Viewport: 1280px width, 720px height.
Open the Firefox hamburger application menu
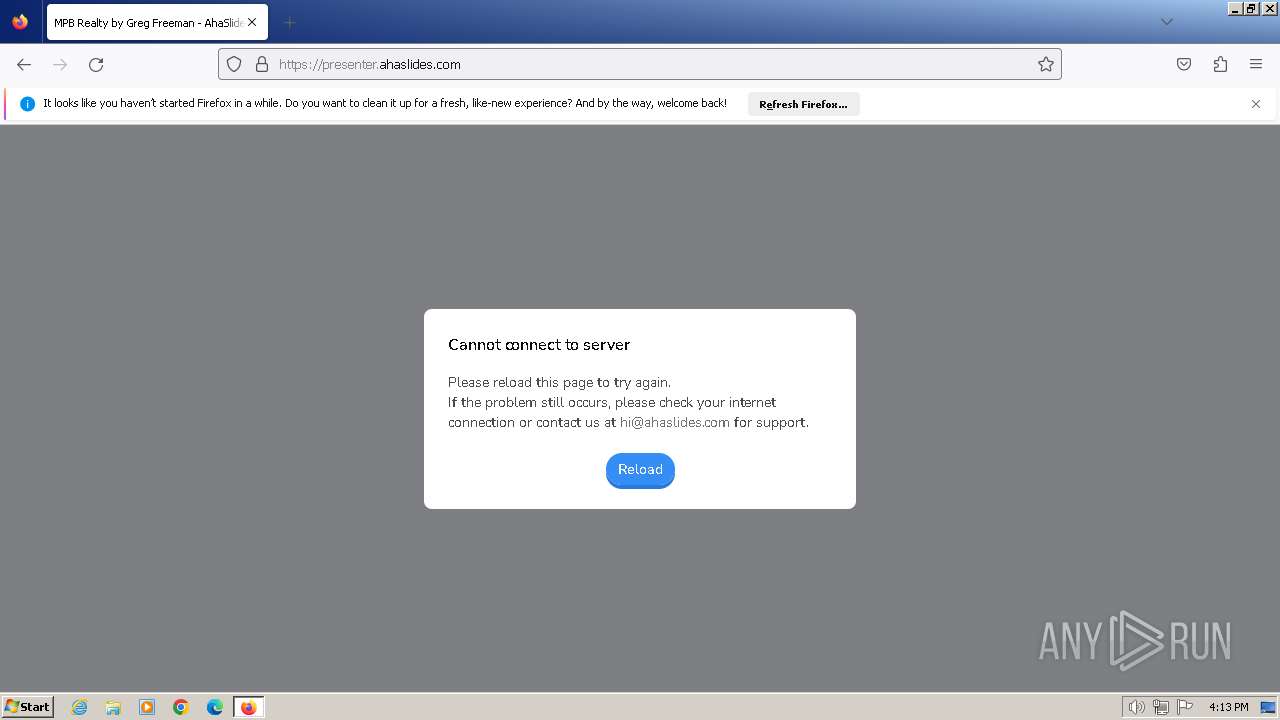pyautogui.click(x=1256, y=64)
